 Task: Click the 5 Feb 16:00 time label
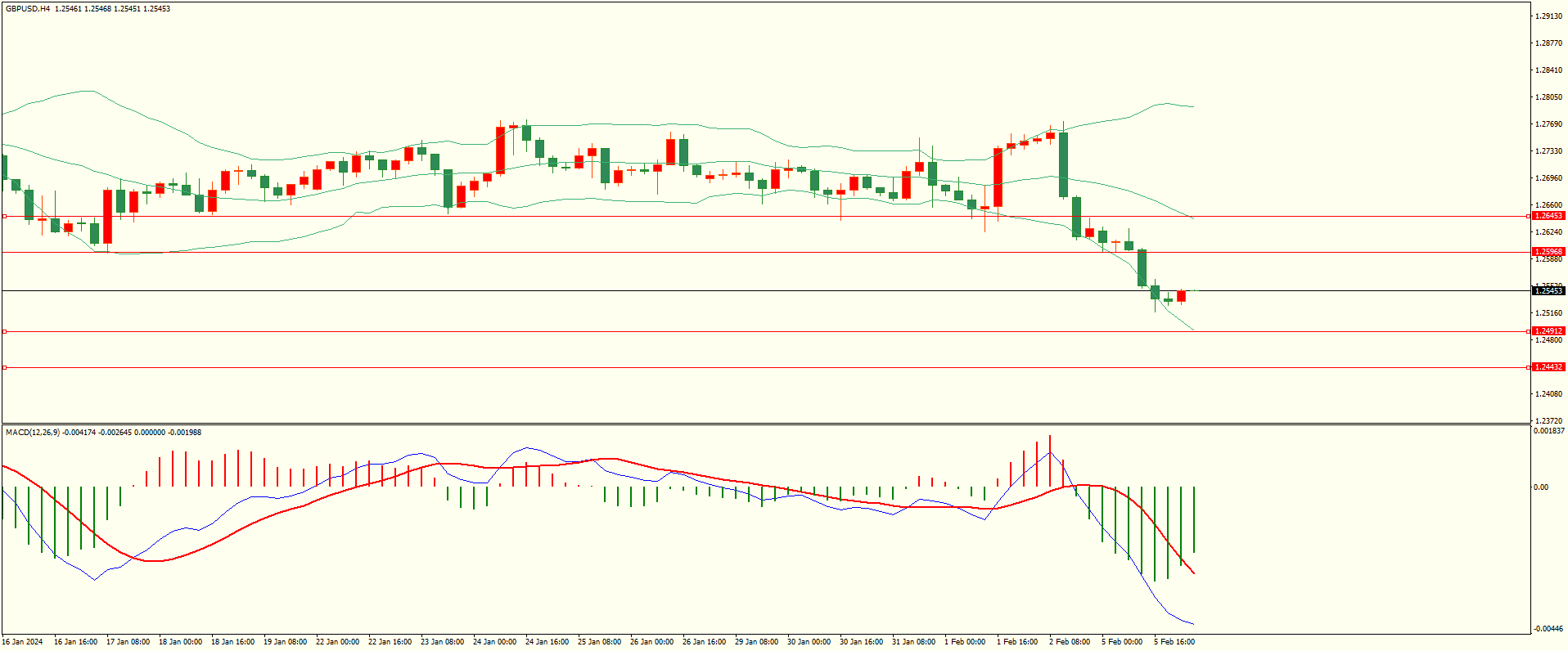click(x=1174, y=642)
